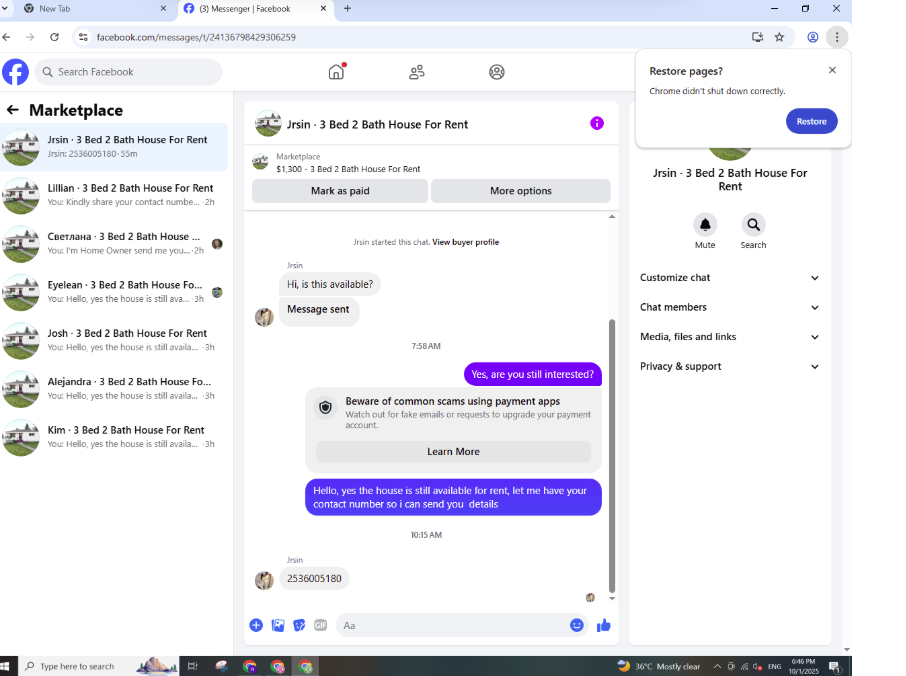
Task: Open the Friends icon in top navigation
Action: point(417,72)
